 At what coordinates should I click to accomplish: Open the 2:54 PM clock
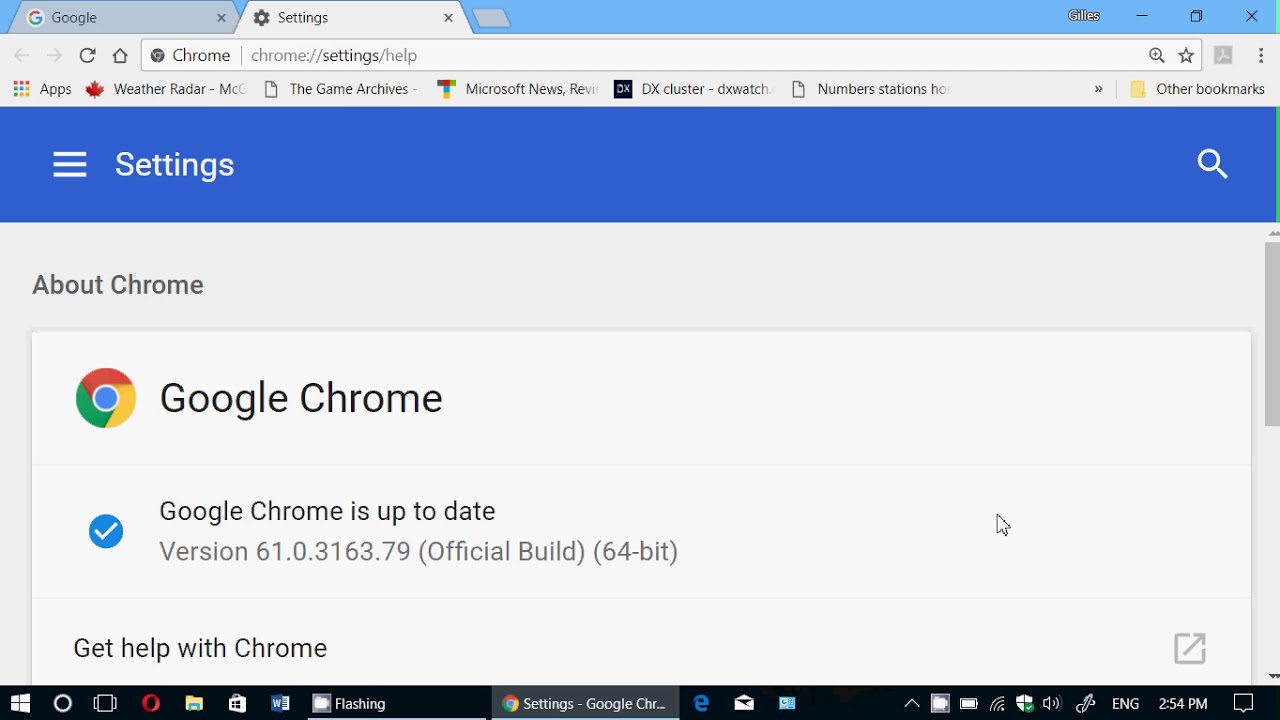pyautogui.click(x=1183, y=704)
